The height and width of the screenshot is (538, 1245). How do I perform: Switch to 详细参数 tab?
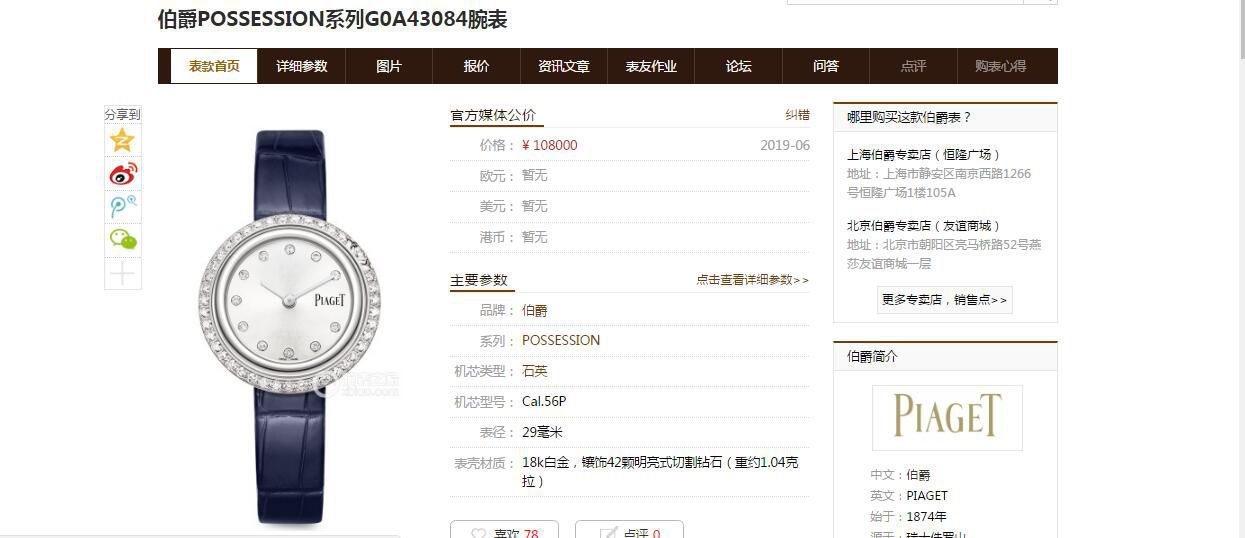(301, 66)
